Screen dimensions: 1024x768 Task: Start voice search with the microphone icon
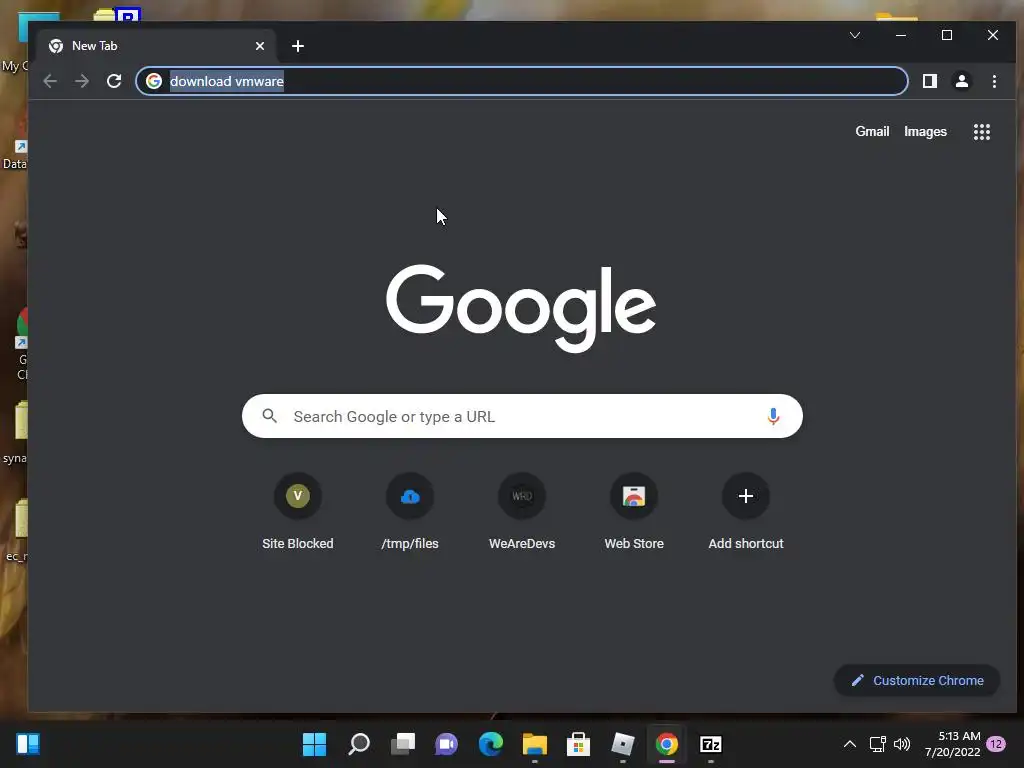point(773,416)
